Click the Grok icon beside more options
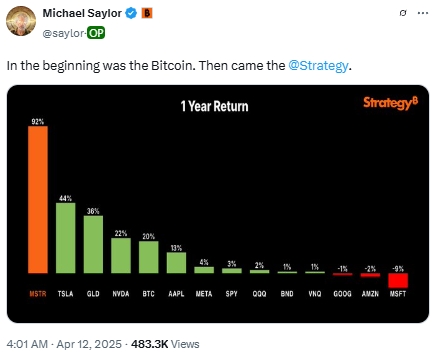This screenshot has height=360, width=437. tap(403, 13)
